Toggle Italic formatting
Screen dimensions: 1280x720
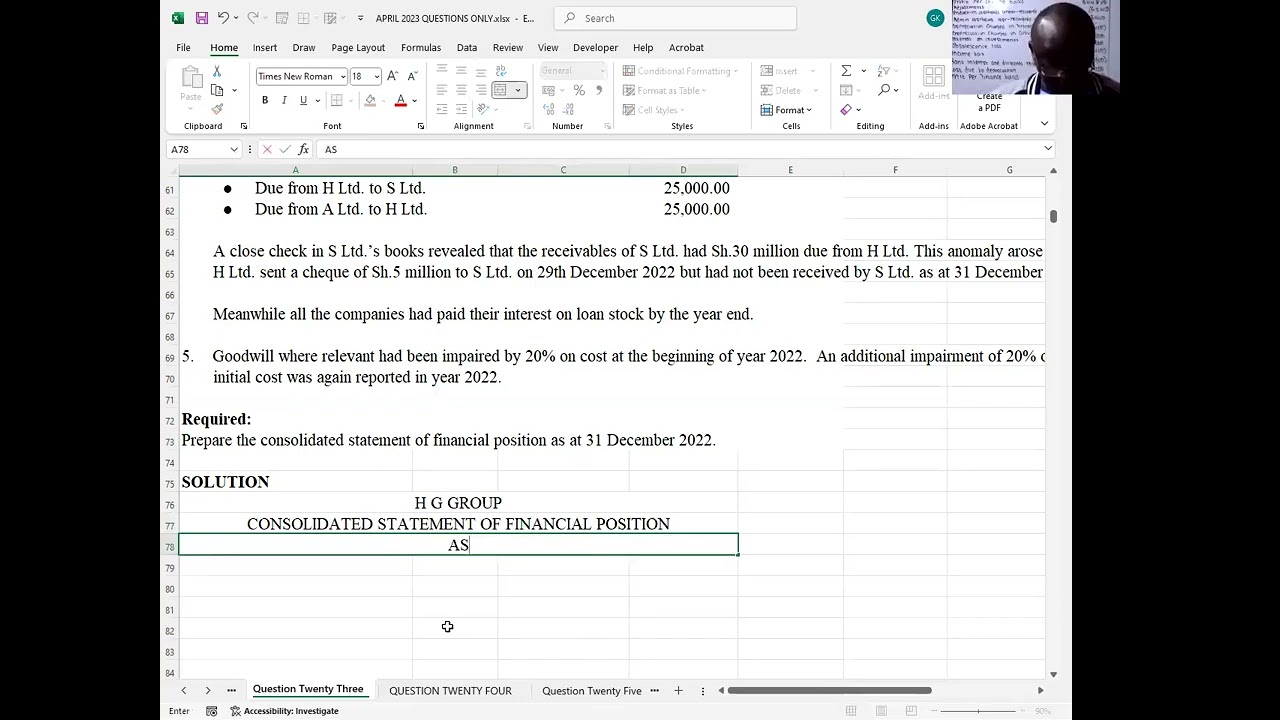coord(284,100)
